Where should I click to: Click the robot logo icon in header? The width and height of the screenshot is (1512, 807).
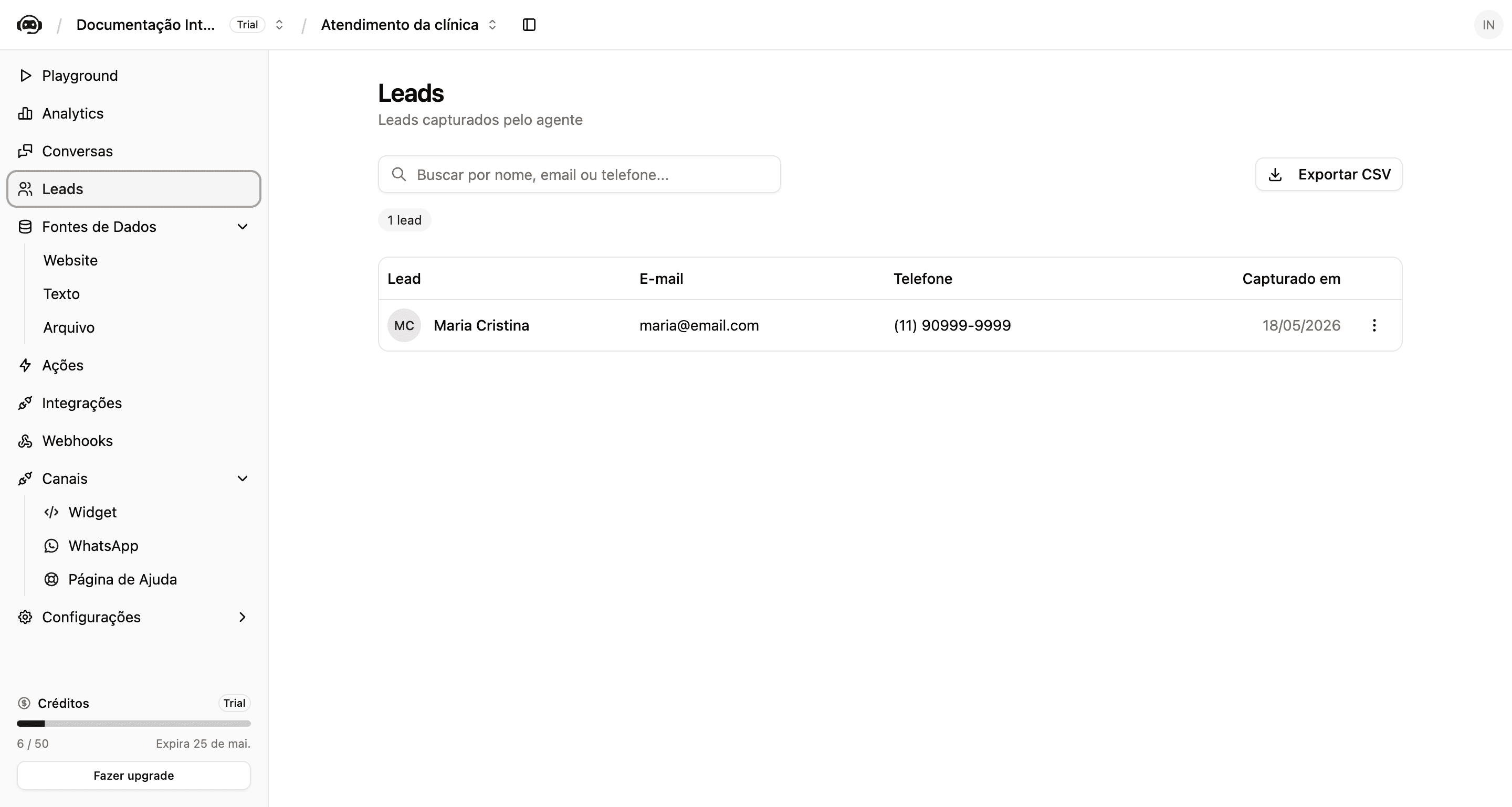29,25
